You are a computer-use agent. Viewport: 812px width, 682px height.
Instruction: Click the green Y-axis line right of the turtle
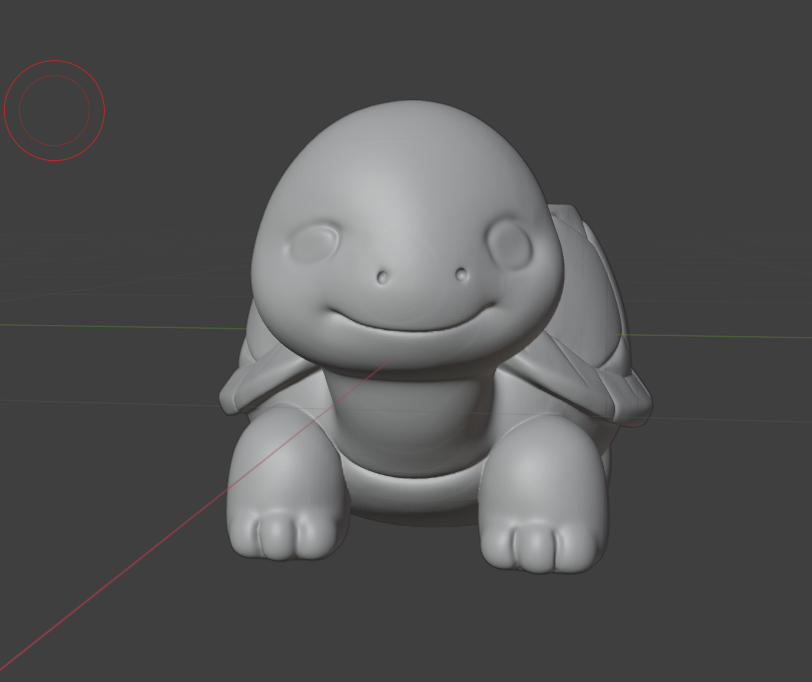720,335
